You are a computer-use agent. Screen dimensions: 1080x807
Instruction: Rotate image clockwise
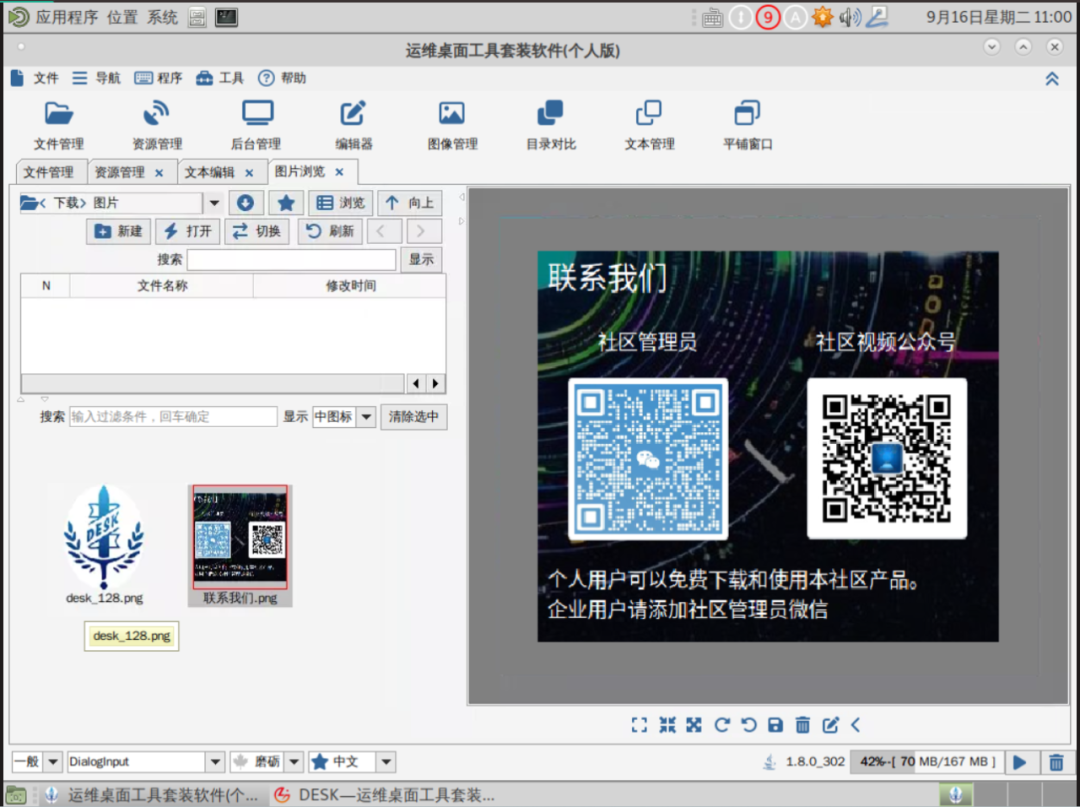click(721, 725)
